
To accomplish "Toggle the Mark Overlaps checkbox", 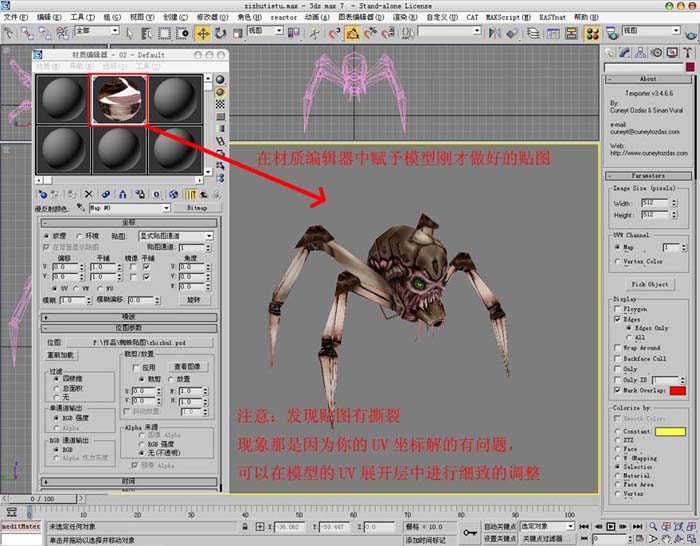I will point(617,390).
